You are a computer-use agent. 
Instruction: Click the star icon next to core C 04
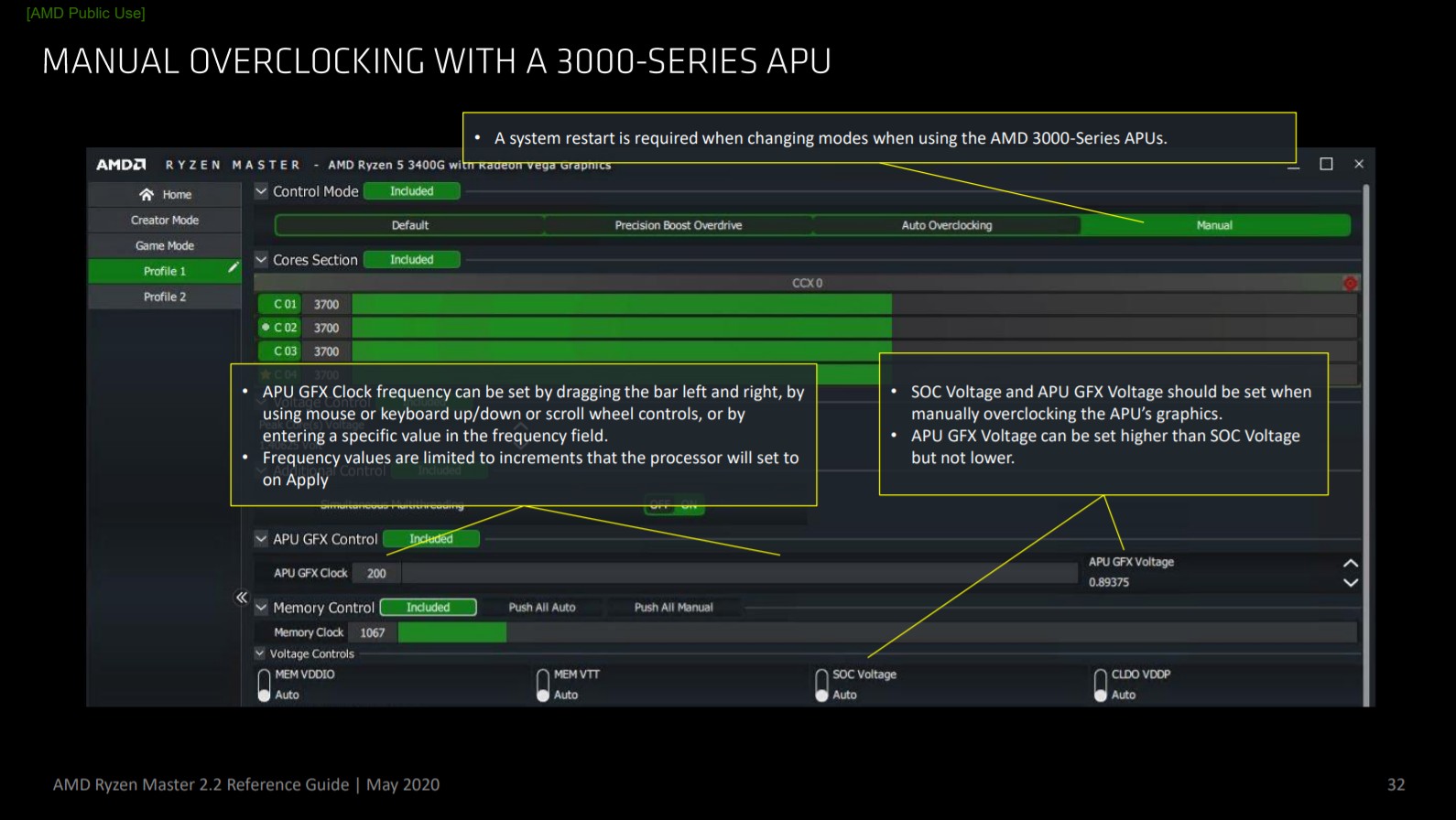click(x=266, y=373)
